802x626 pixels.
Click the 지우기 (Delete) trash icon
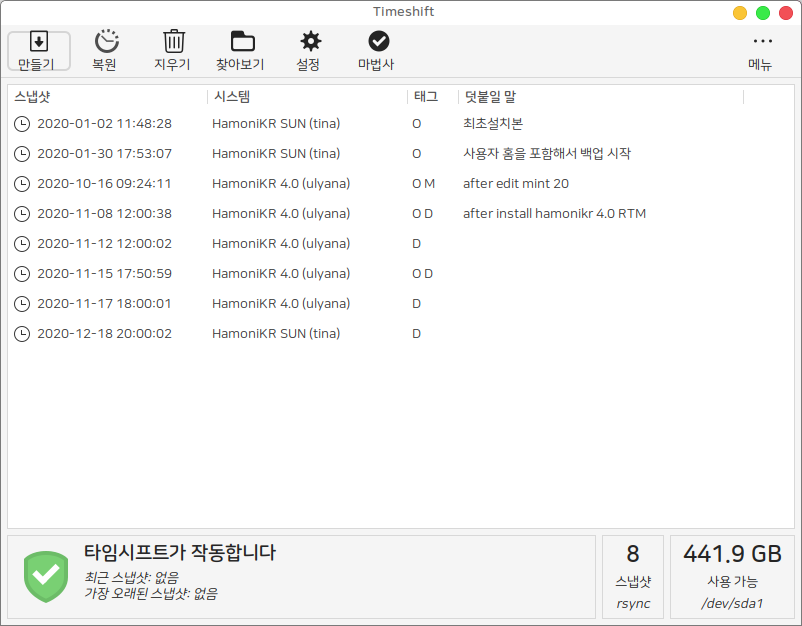pyautogui.click(x=173, y=42)
